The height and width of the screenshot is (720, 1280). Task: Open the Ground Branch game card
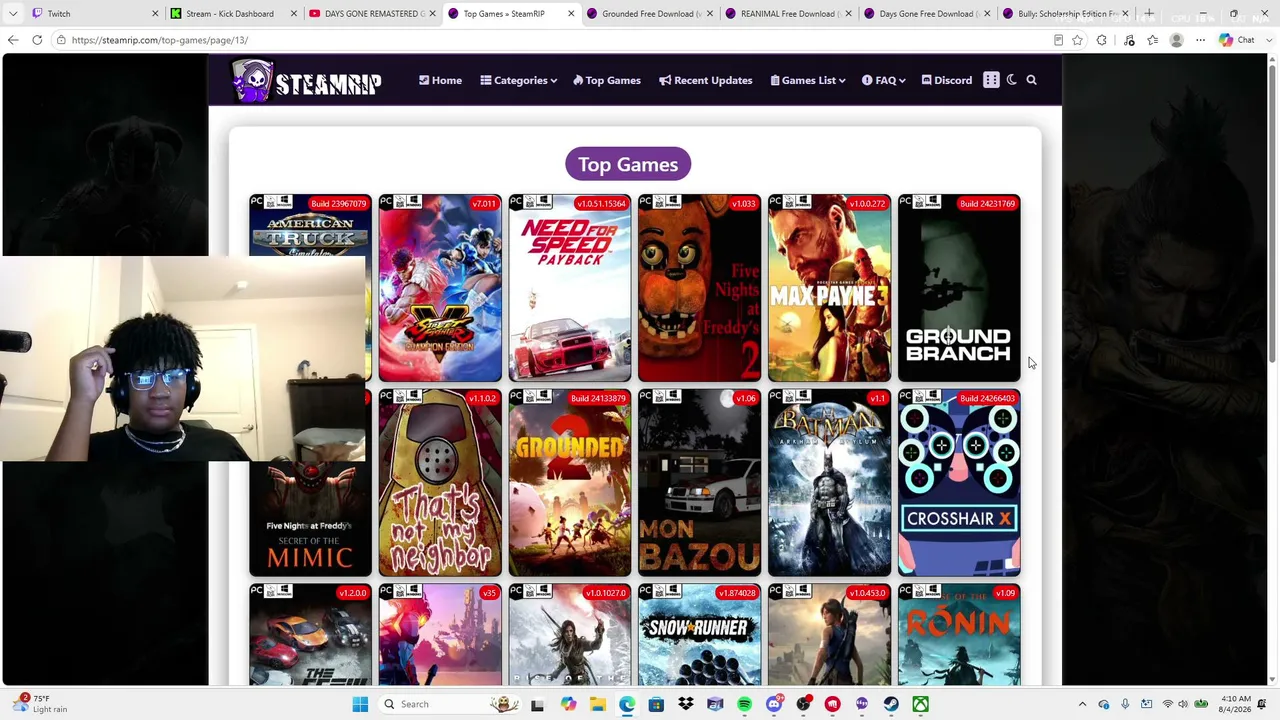pos(959,288)
